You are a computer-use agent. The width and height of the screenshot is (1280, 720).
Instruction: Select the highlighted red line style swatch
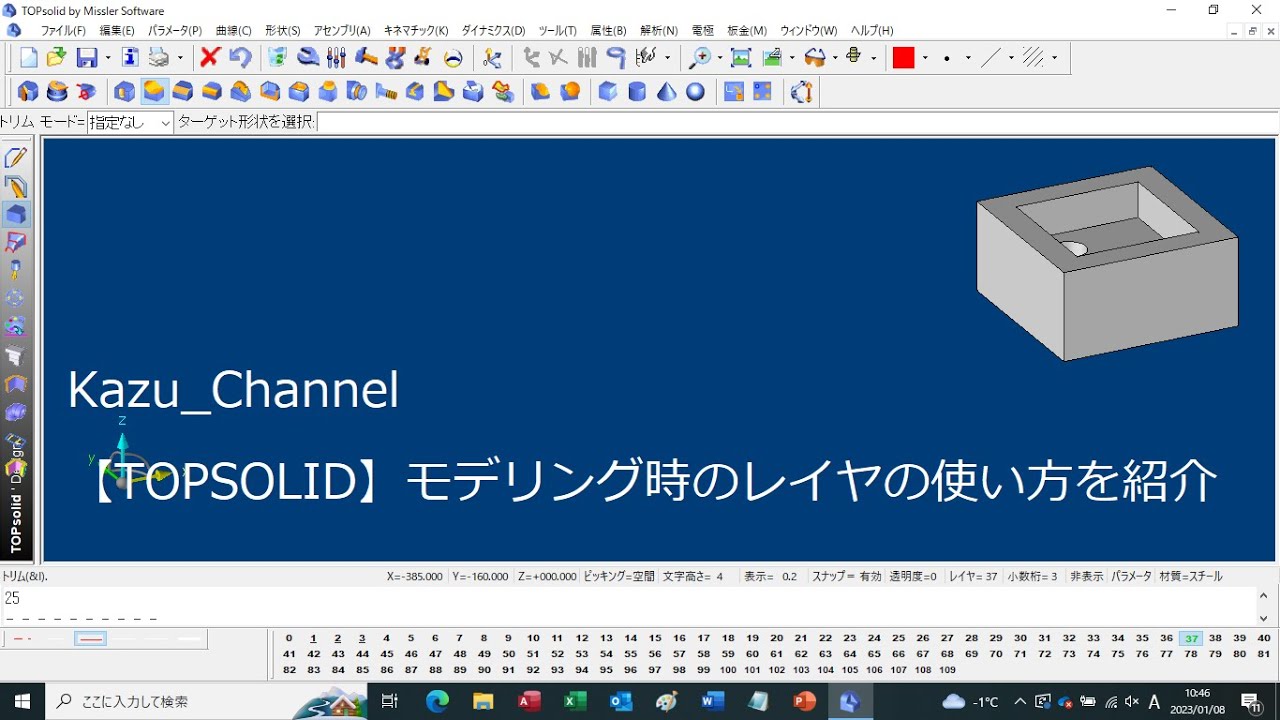pos(90,638)
